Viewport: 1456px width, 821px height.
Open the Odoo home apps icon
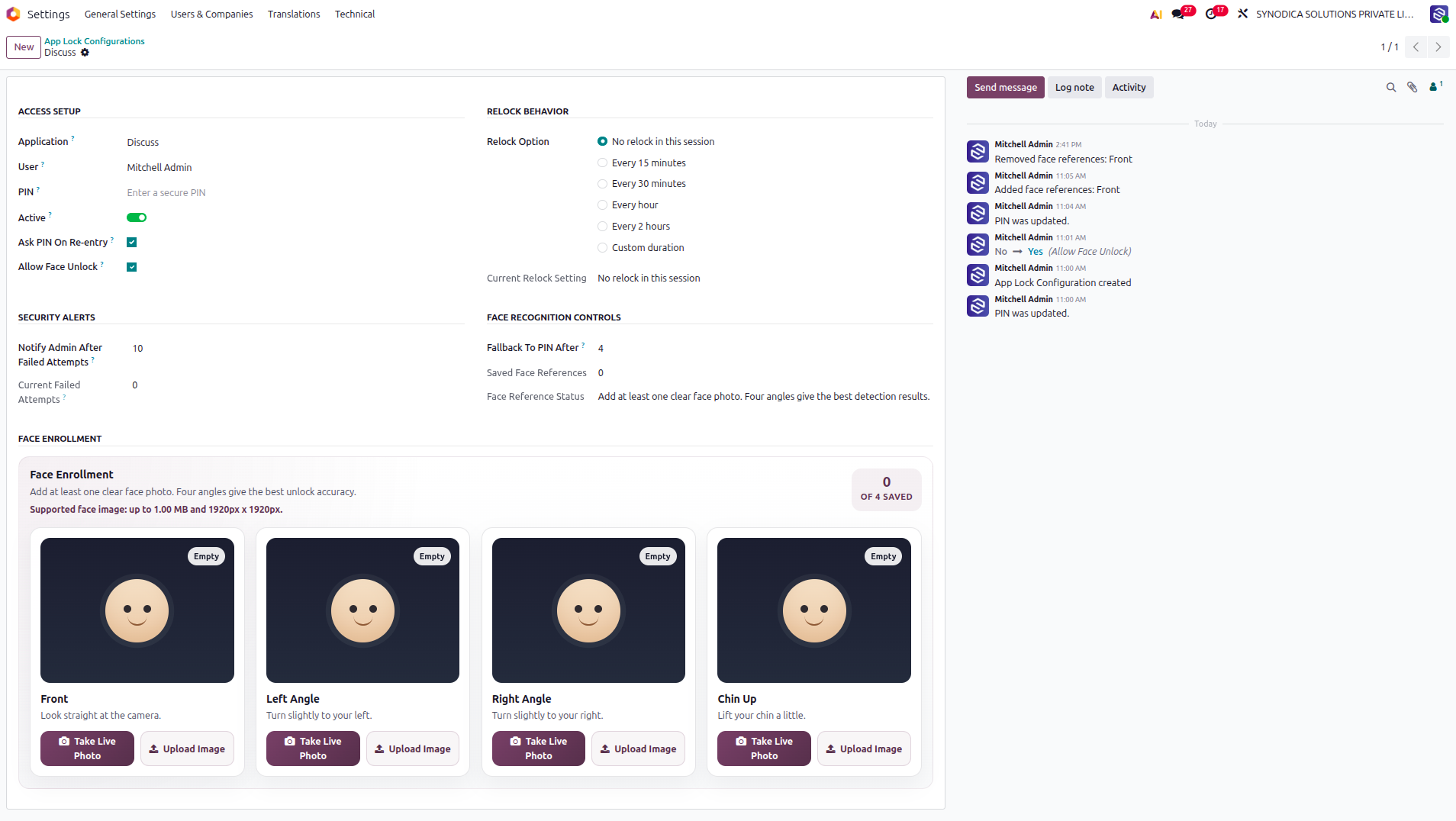13,14
